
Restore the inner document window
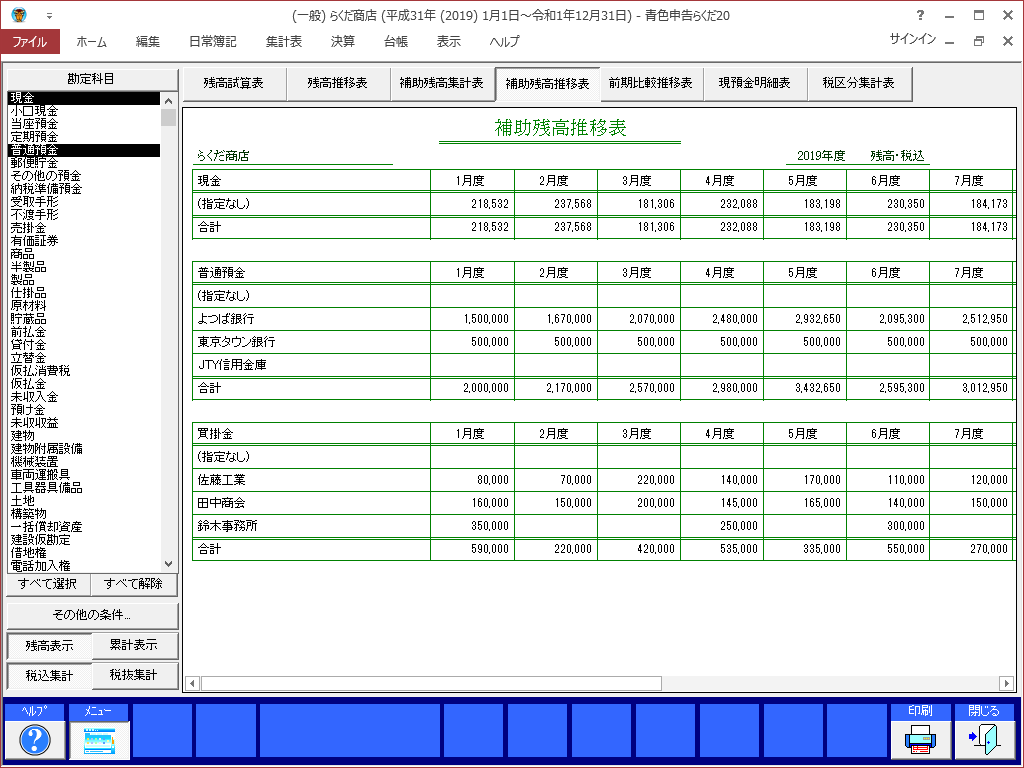click(x=978, y=40)
